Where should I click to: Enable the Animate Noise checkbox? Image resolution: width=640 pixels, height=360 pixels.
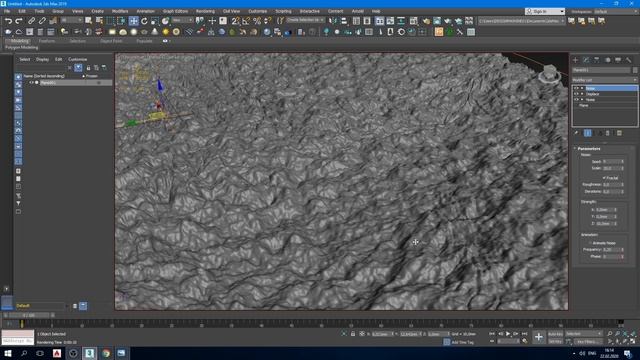590,243
